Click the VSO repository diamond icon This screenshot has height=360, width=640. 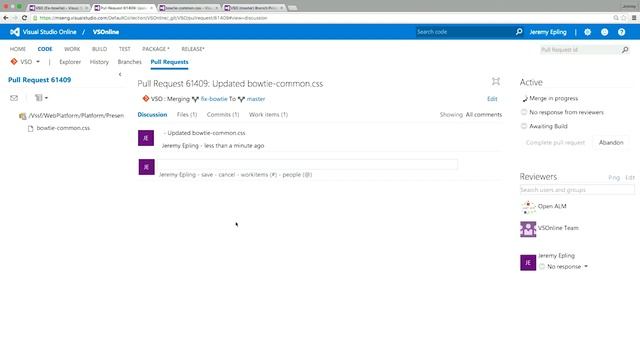coord(14,62)
